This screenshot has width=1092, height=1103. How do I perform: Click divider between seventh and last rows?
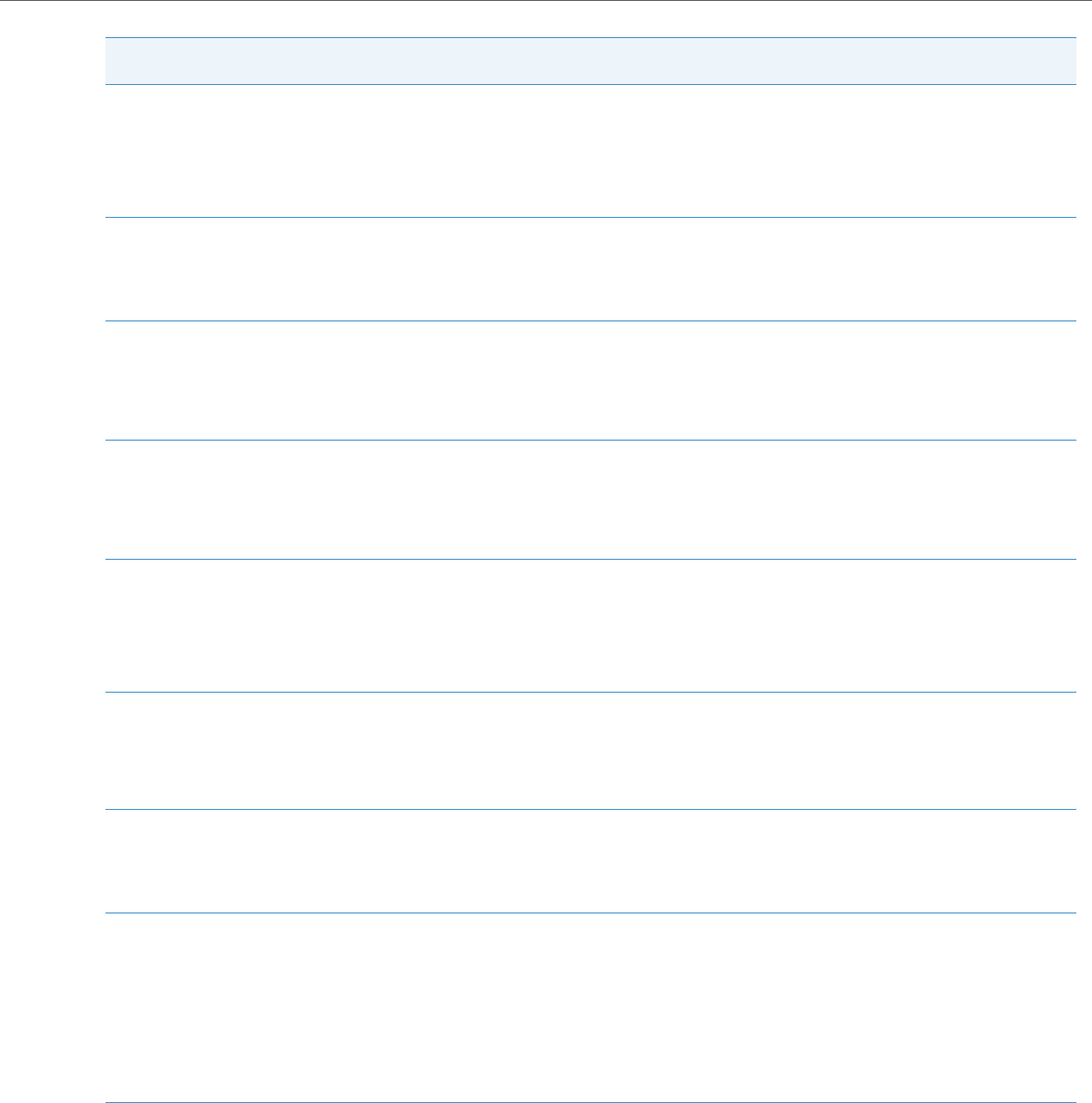point(591,913)
